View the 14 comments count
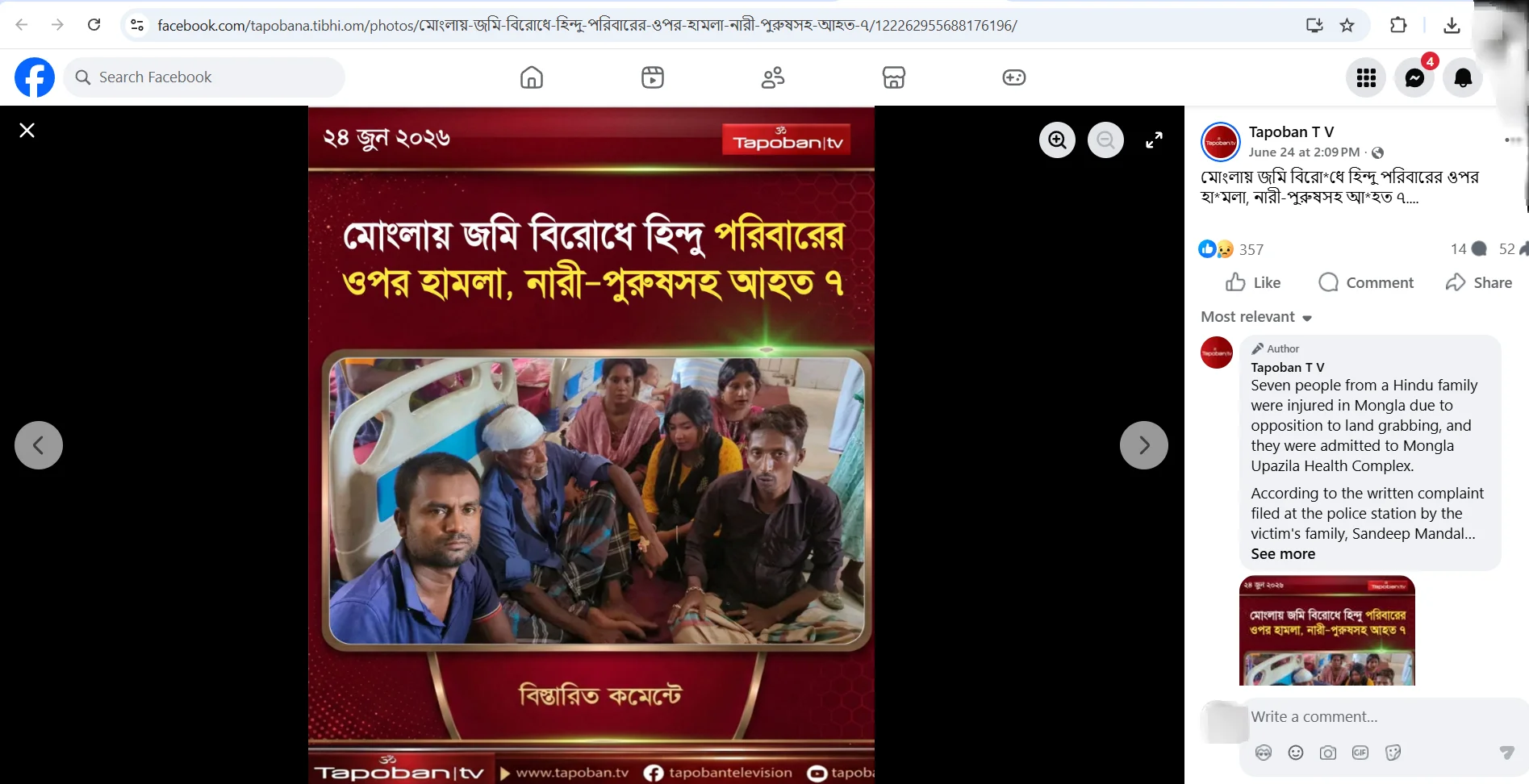This screenshot has height=784, width=1529. pyautogui.click(x=1468, y=248)
